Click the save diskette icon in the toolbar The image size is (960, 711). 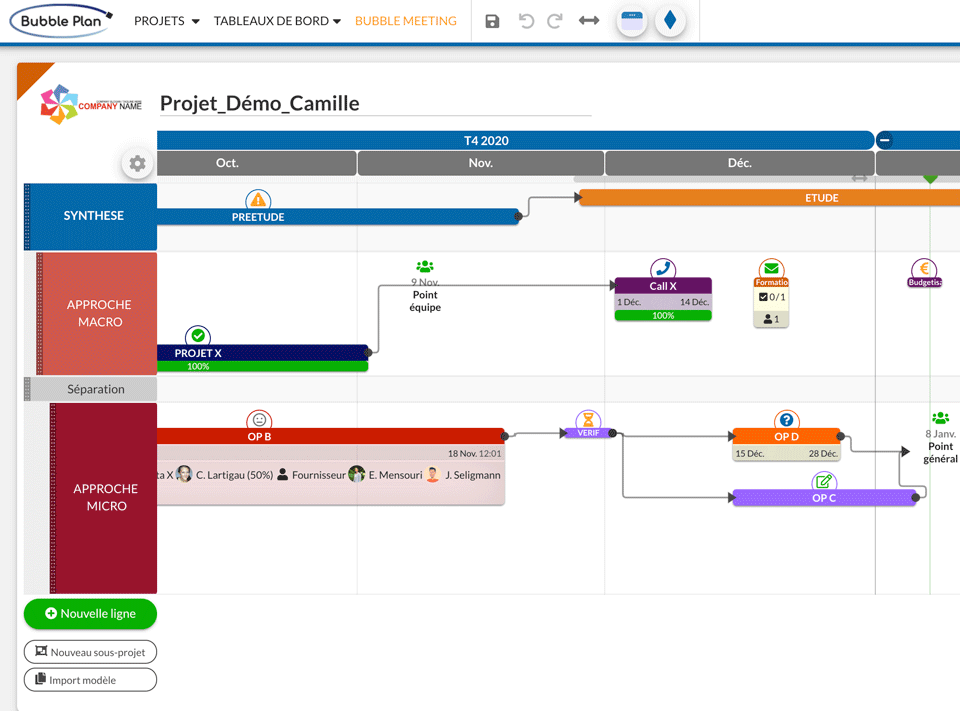tap(492, 20)
